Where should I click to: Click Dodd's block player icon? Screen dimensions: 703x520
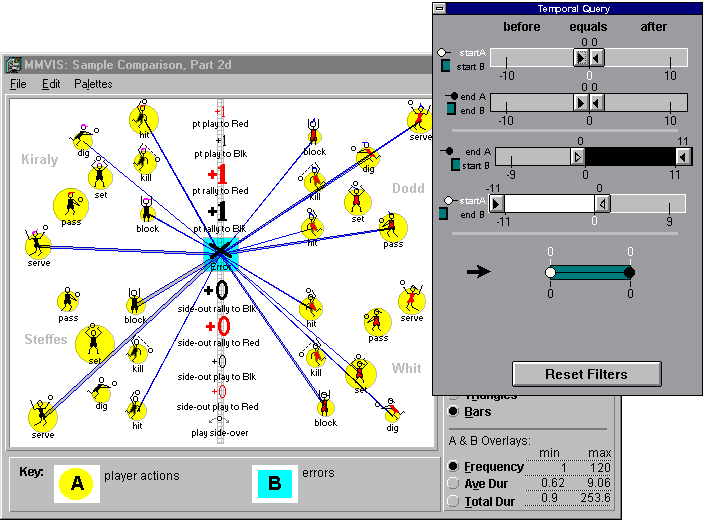pos(314,133)
